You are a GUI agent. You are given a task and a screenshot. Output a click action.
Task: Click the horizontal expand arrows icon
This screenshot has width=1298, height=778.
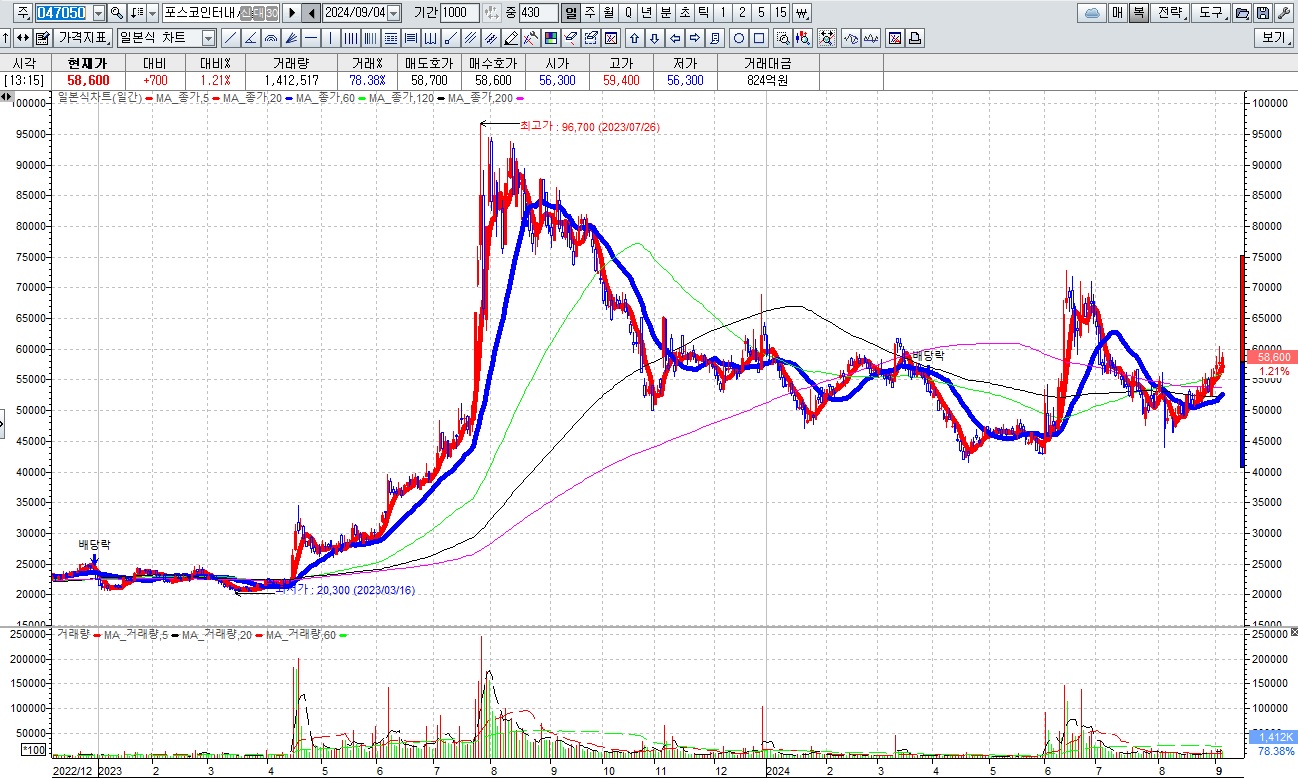22,38
